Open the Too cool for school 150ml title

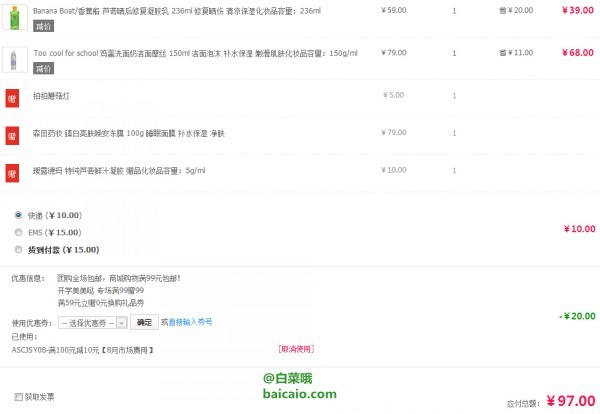pyautogui.click(x=195, y=53)
